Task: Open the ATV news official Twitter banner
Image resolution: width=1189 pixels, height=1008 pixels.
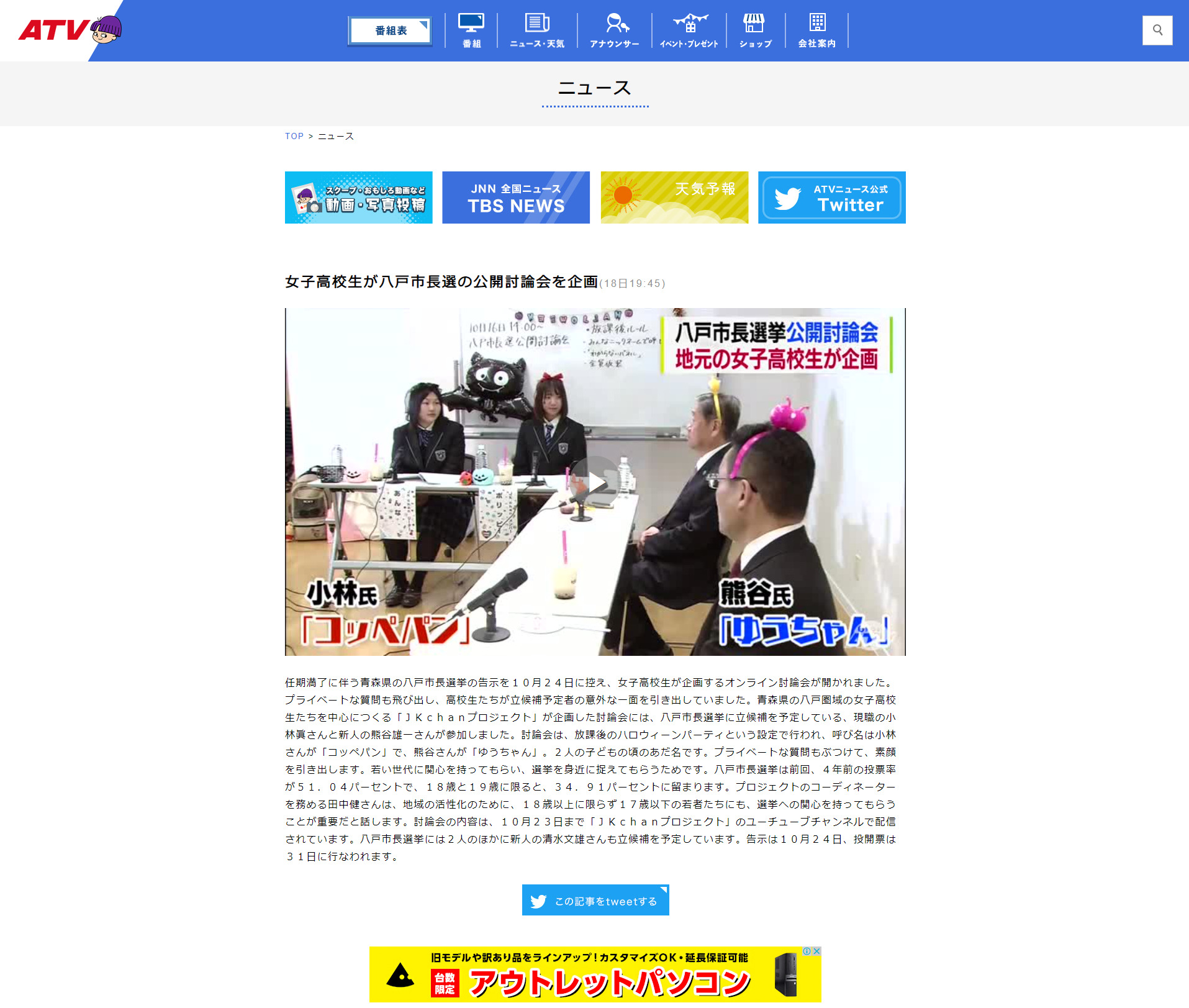Action: coord(831,198)
